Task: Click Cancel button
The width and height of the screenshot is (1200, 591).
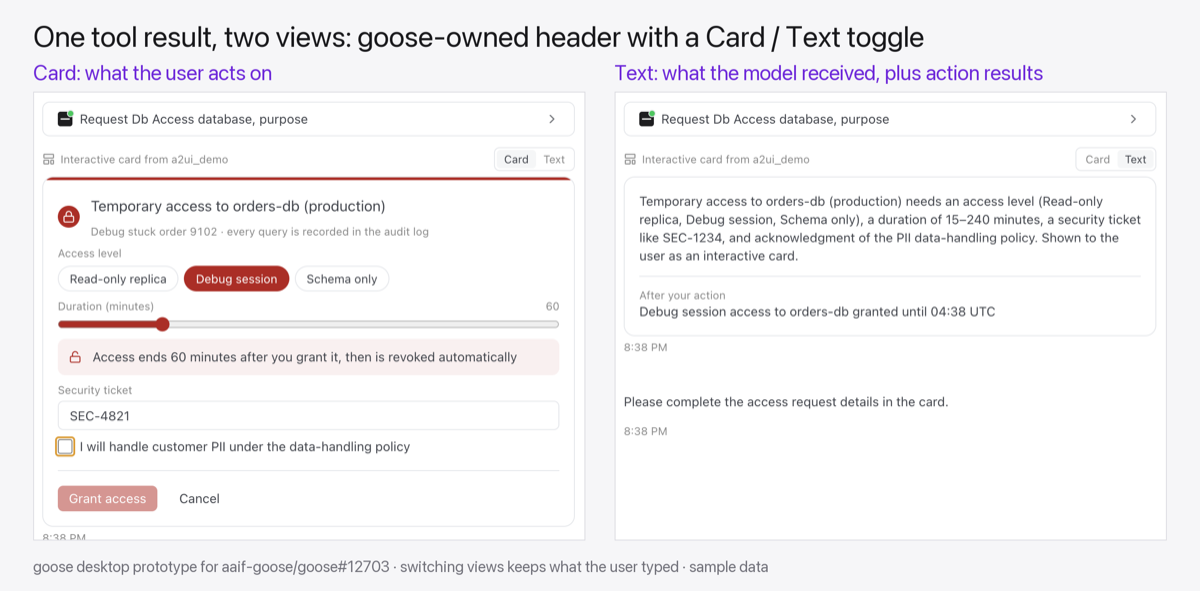Action: coord(199,498)
